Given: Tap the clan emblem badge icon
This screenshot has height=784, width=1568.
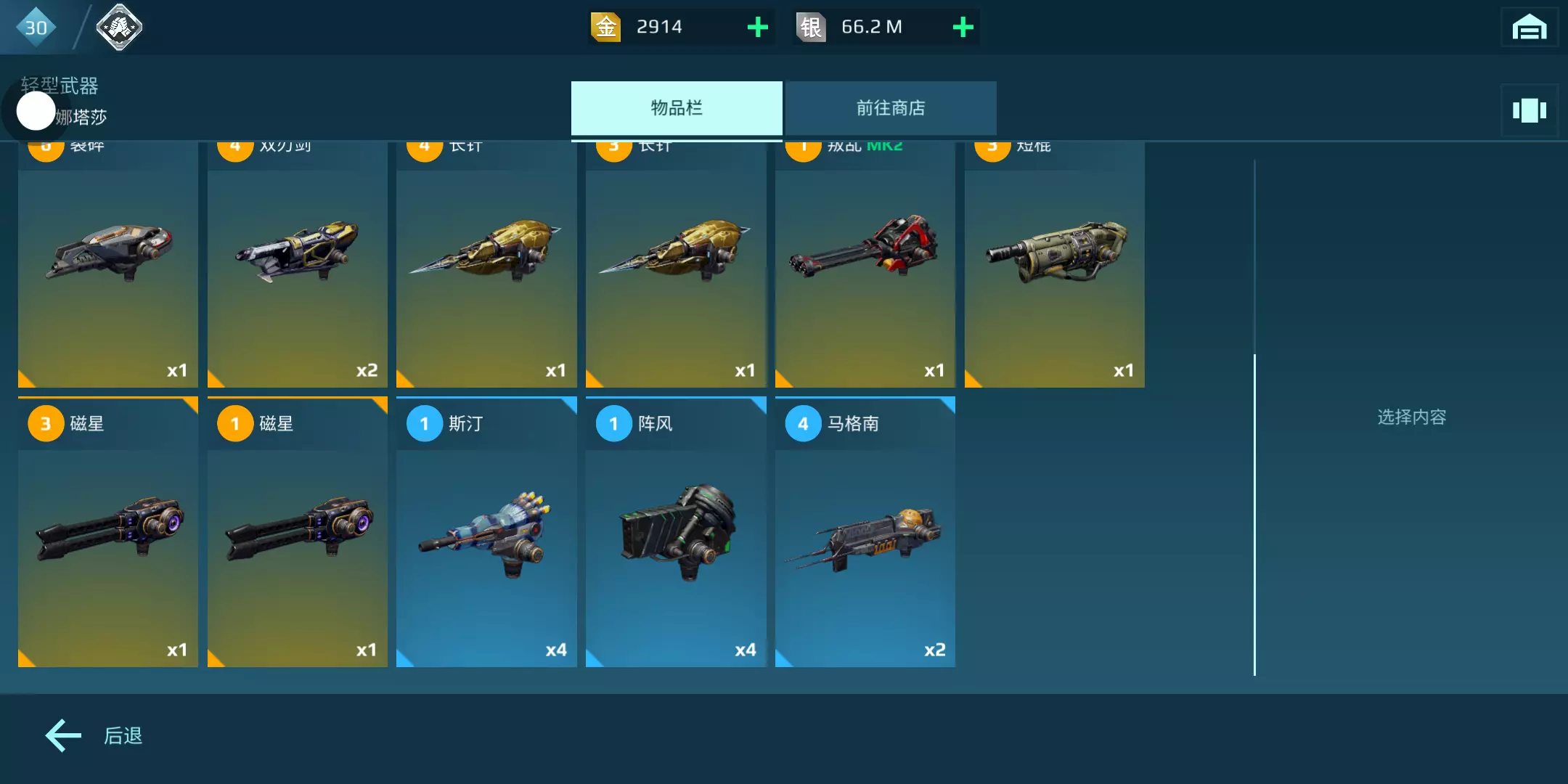Looking at the screenshot, I should 119,28.
